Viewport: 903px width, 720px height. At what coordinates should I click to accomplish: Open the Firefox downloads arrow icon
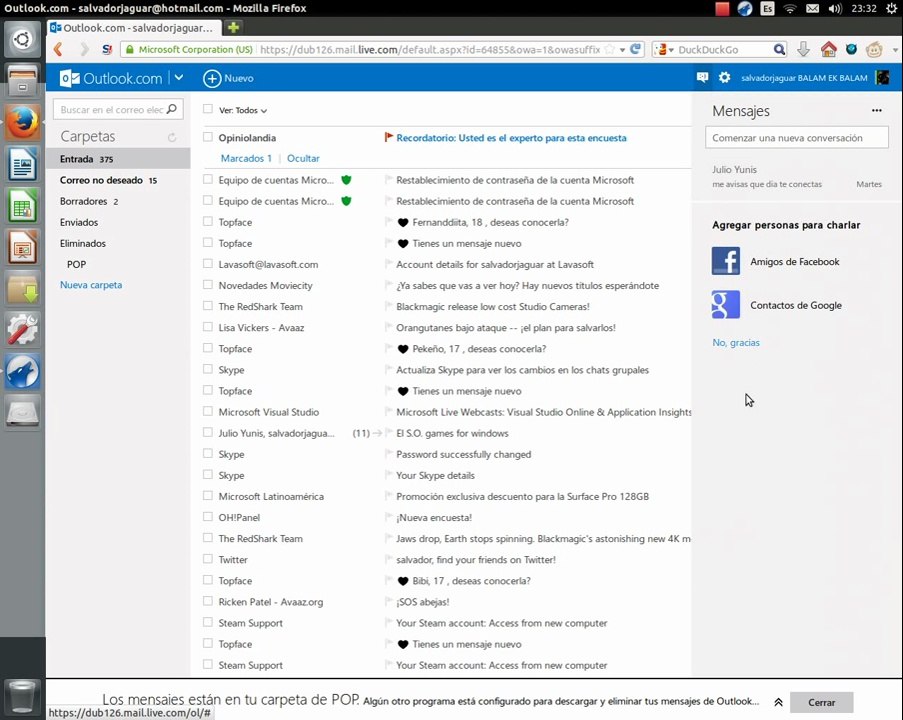[803, 50]
